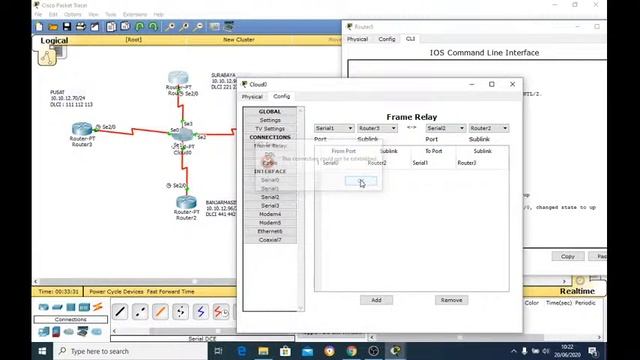
Task: Choose the Copper Straight-Through cable
Action: coord(120,312)
